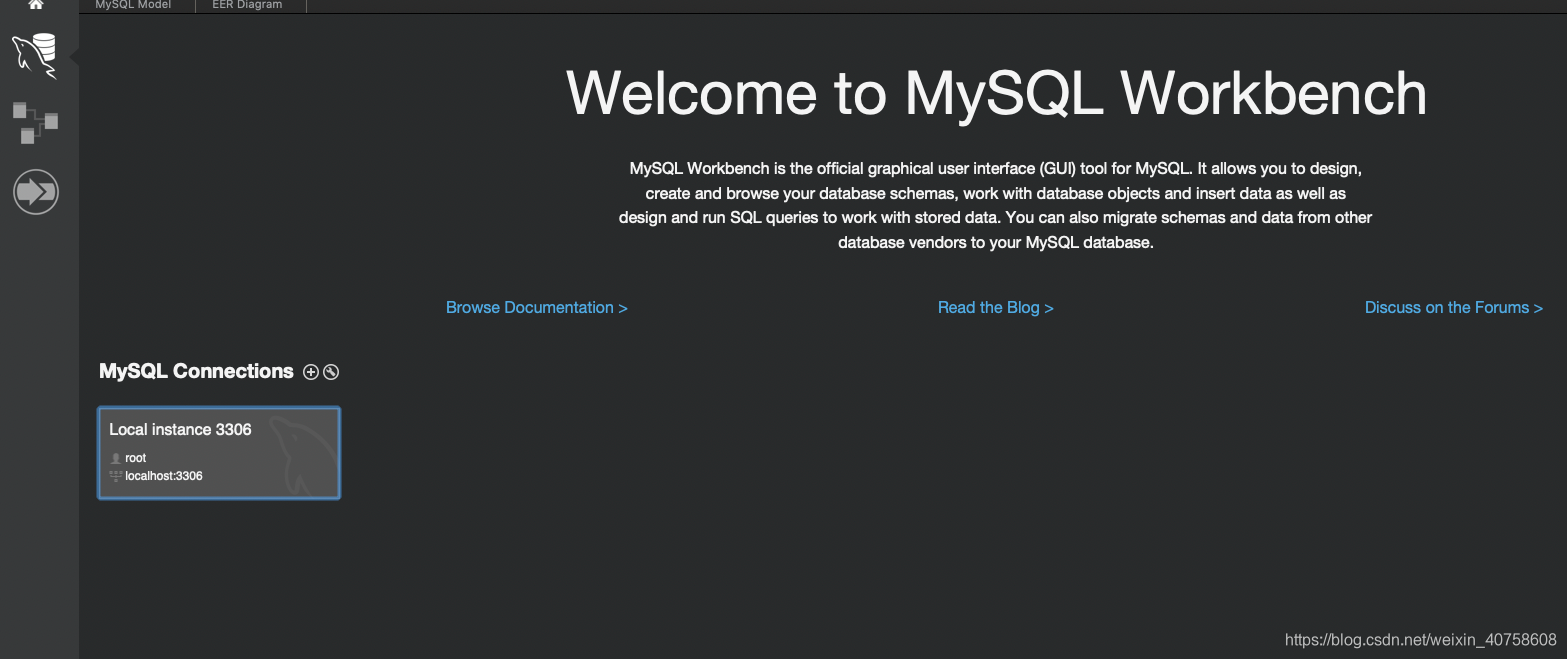
Task: Open the Home screen icon
Action: [x=36, y=5]
